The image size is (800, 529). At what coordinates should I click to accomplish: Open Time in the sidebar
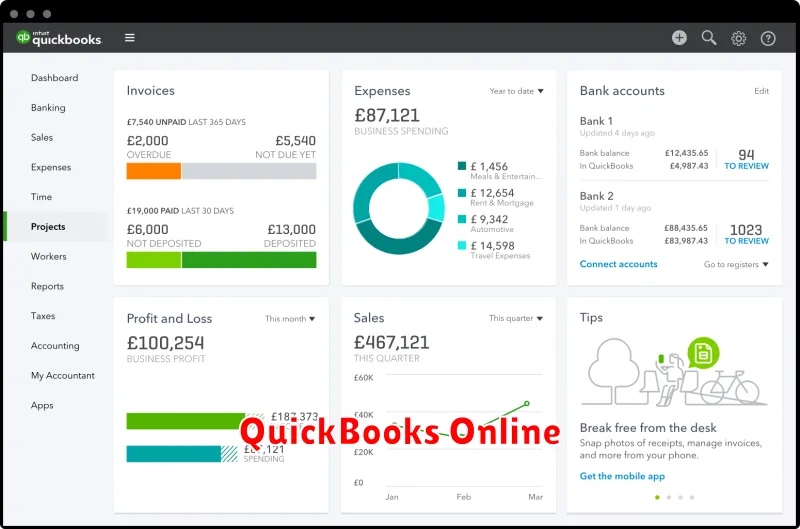41,197
